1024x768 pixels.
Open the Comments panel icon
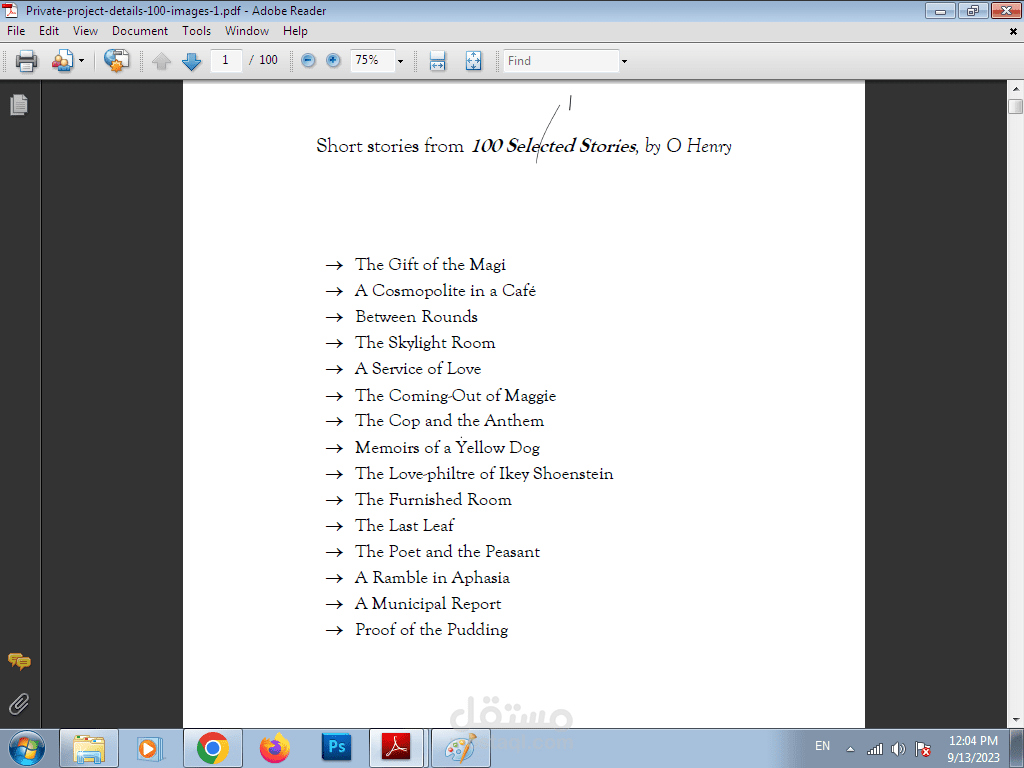(x=19, y=662)
